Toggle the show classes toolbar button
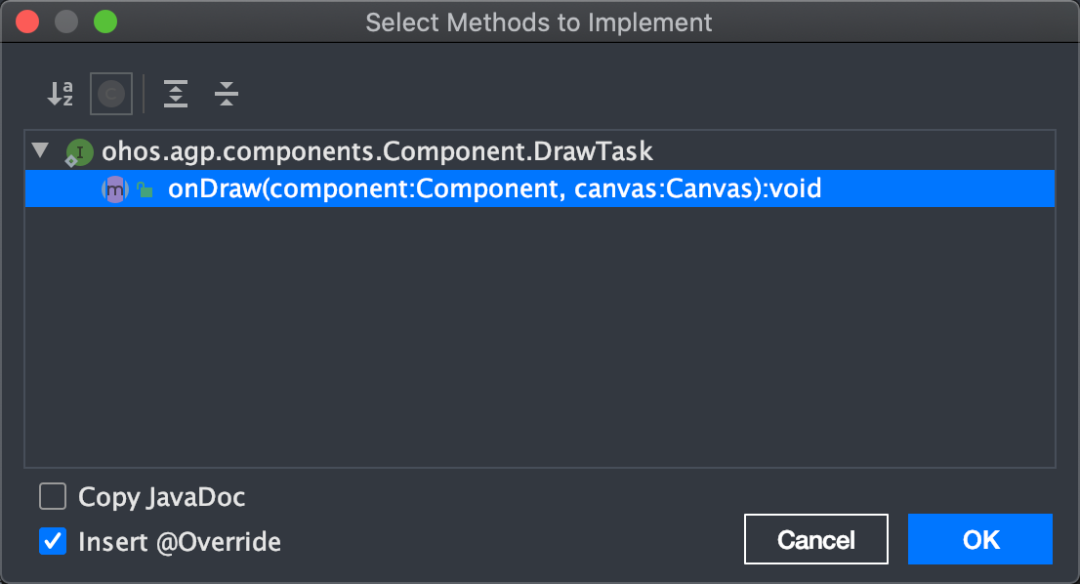The image size is (1080, 584). 111,94
